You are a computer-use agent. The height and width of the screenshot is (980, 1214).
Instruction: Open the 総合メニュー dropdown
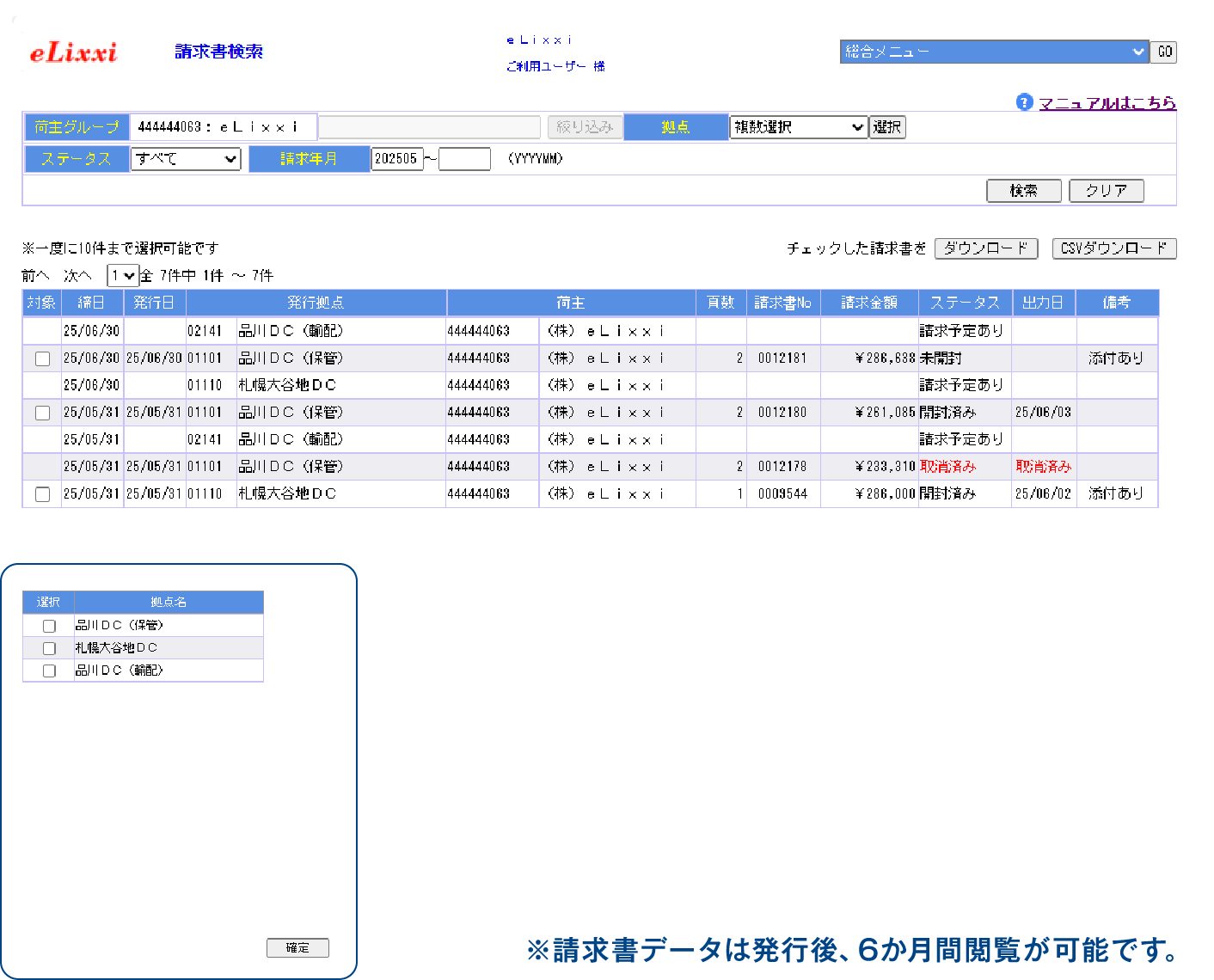tap(994, 52)
